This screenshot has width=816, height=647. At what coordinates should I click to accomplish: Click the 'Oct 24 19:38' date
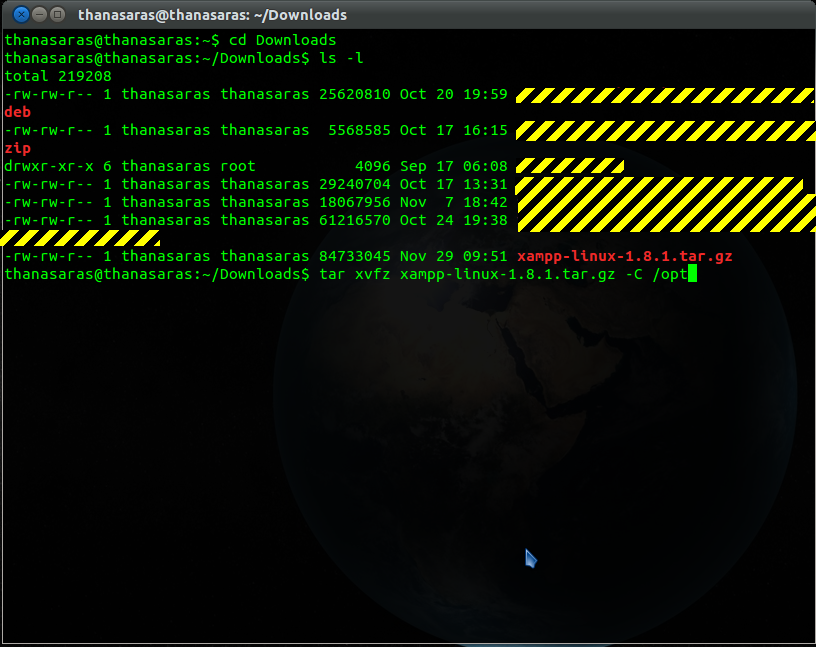point(453,220)
